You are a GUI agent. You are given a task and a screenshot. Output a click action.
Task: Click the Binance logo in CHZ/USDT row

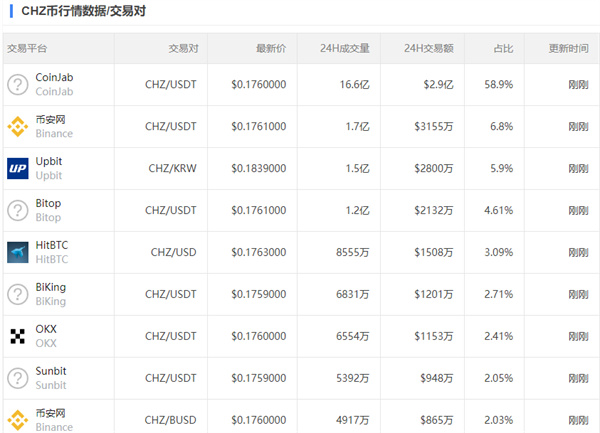[18, 126]
